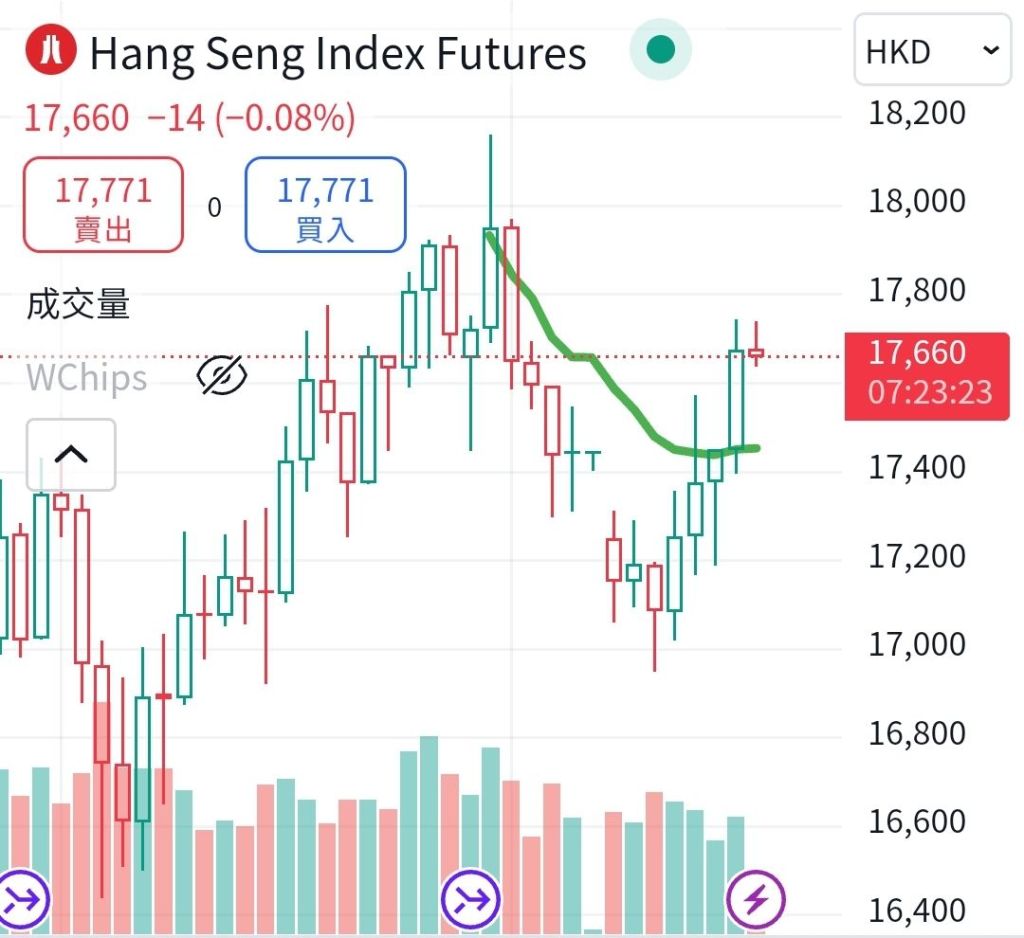Click the leftmost purple arrow event icon
Screen dimensions: 1024x938
pyautogui.click(x=23, y=897)
